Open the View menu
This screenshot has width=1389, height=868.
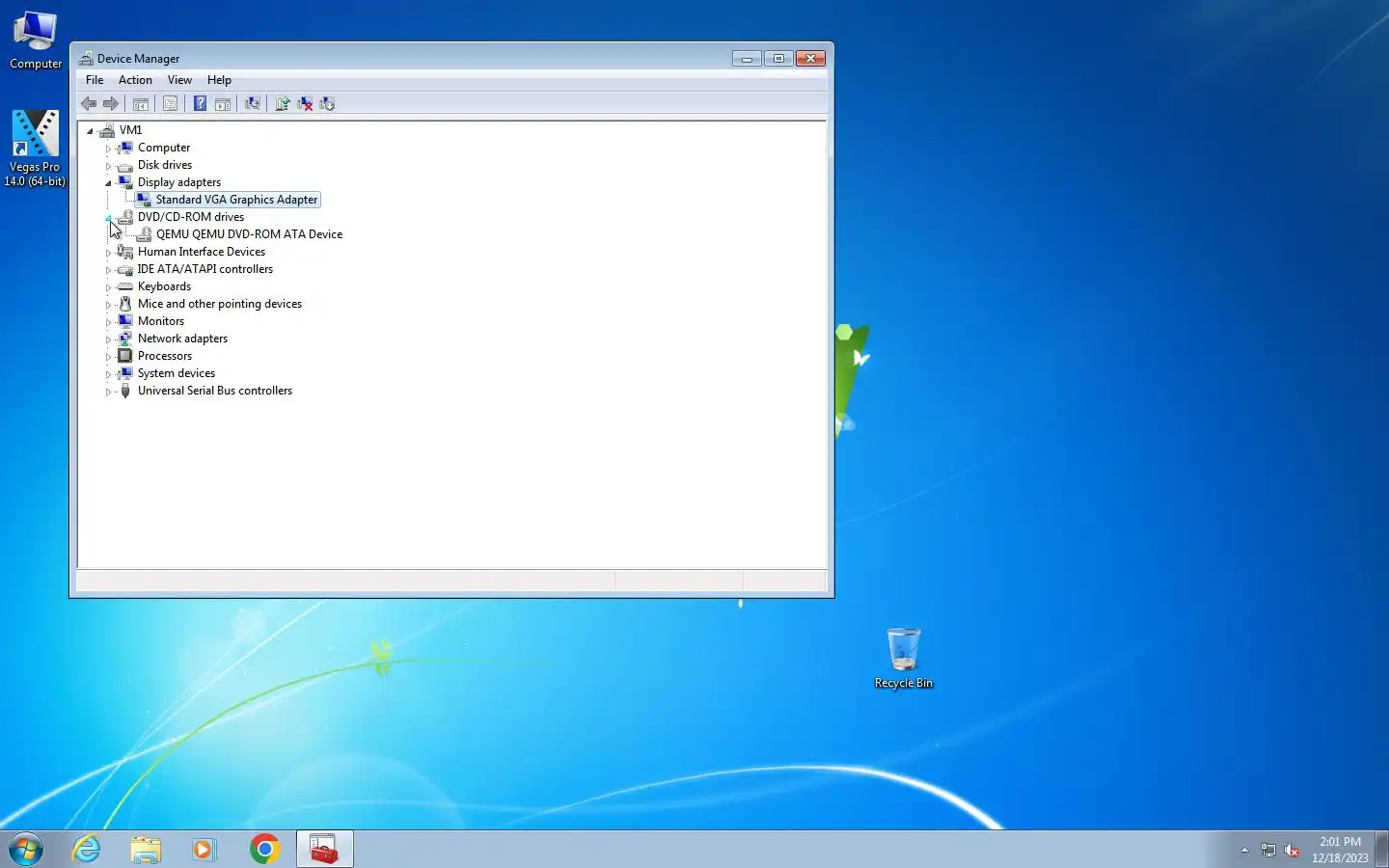tap(179, 80)
